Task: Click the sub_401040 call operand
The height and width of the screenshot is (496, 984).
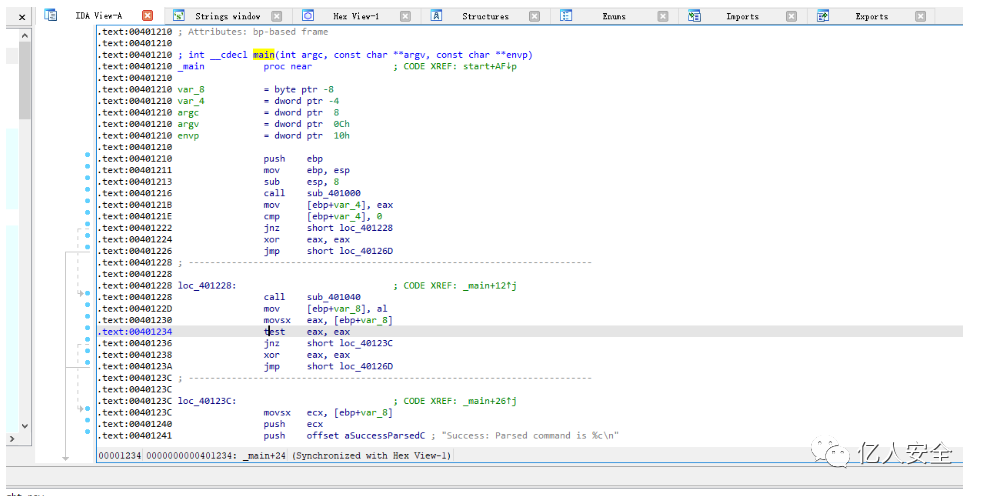Action: pyautogui.click(x=333, y=297)
